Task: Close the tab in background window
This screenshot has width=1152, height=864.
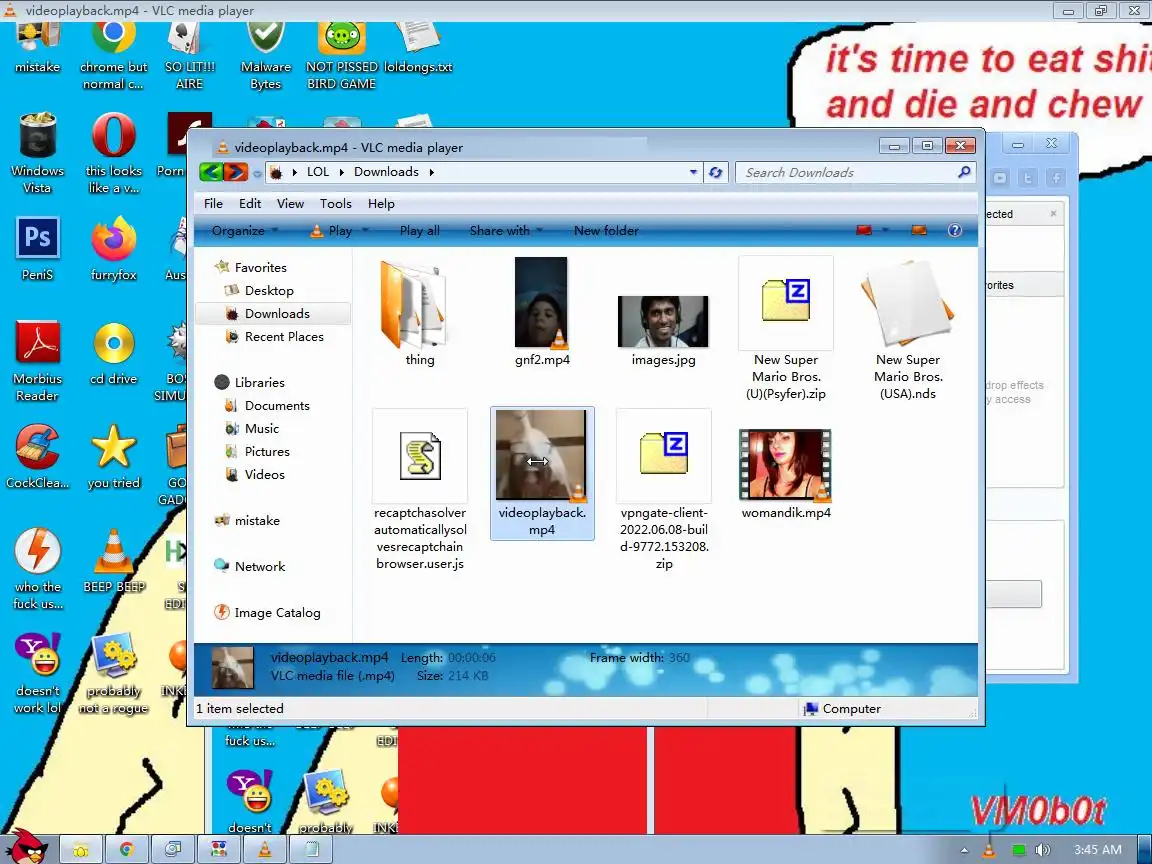Action: tap(1054, 214)
